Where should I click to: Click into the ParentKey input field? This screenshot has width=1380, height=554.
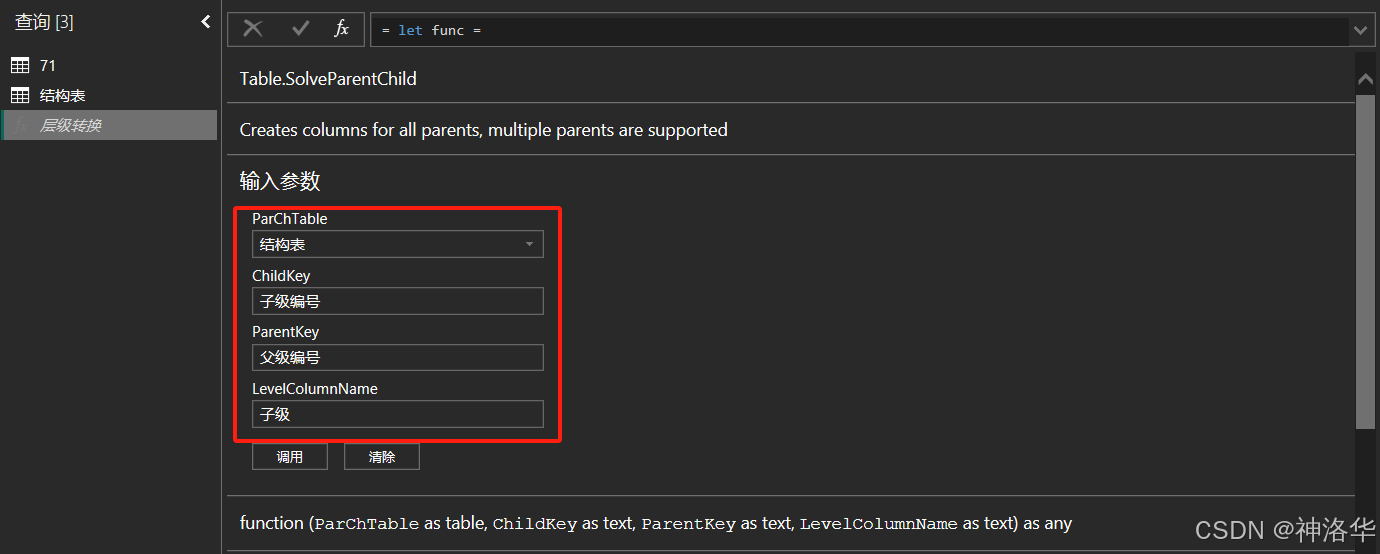398,357
